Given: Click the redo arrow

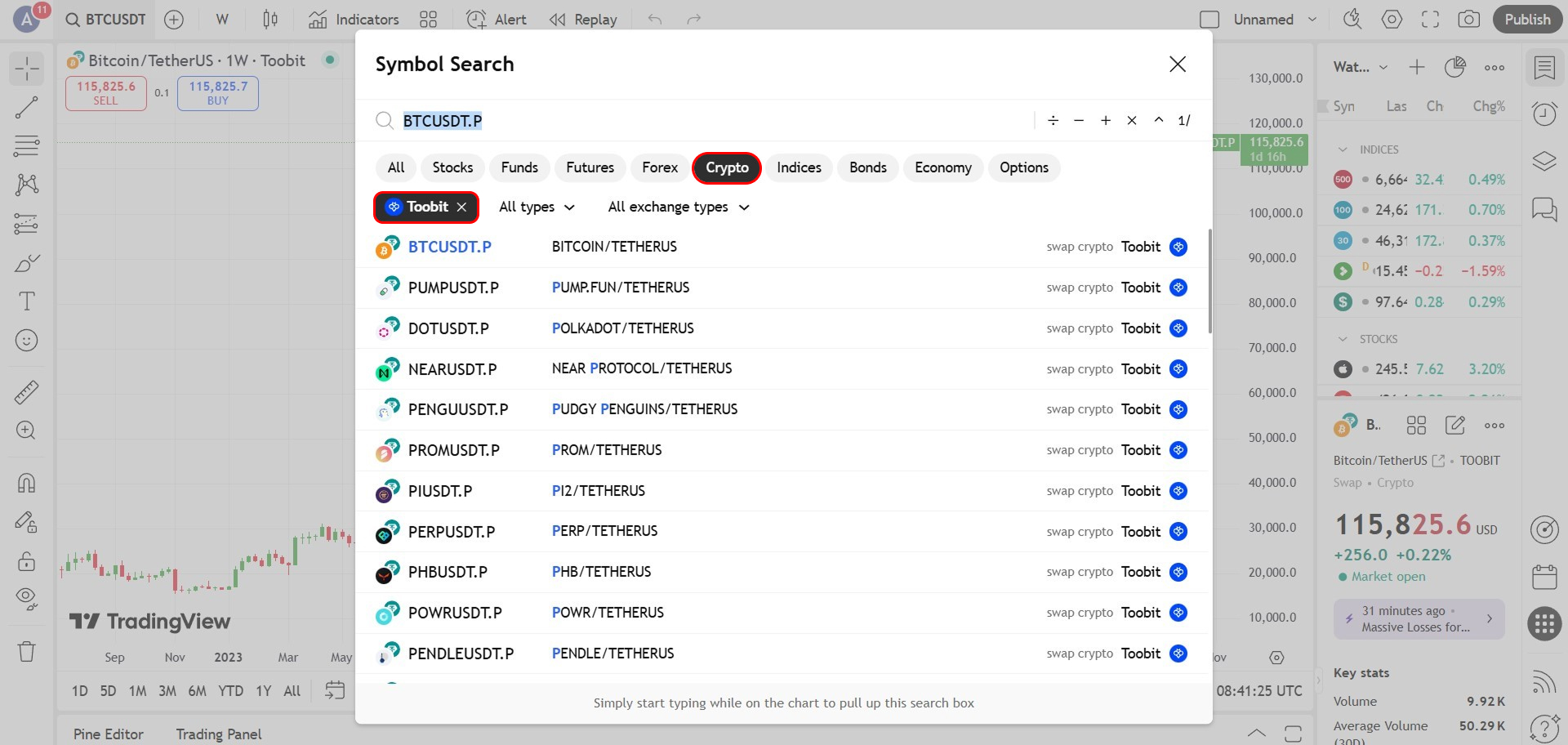Looking at the screenshot, I should coord(694,20).
